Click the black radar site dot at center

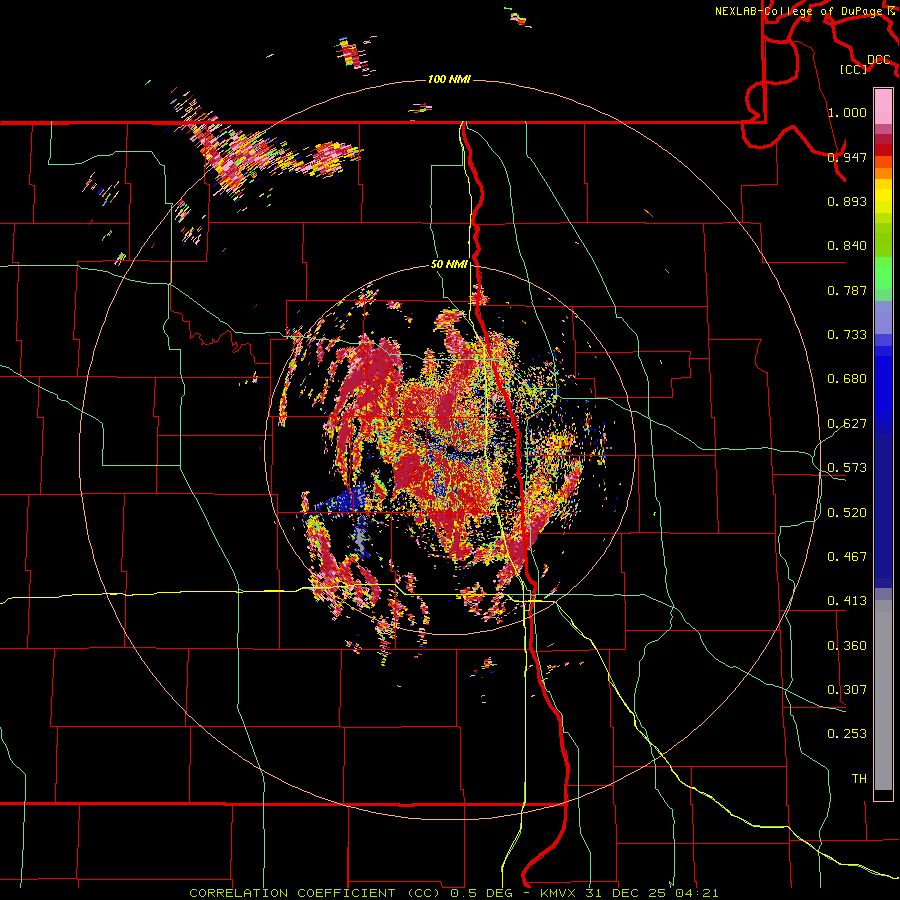pyautogui.click(x=451, y=449)
